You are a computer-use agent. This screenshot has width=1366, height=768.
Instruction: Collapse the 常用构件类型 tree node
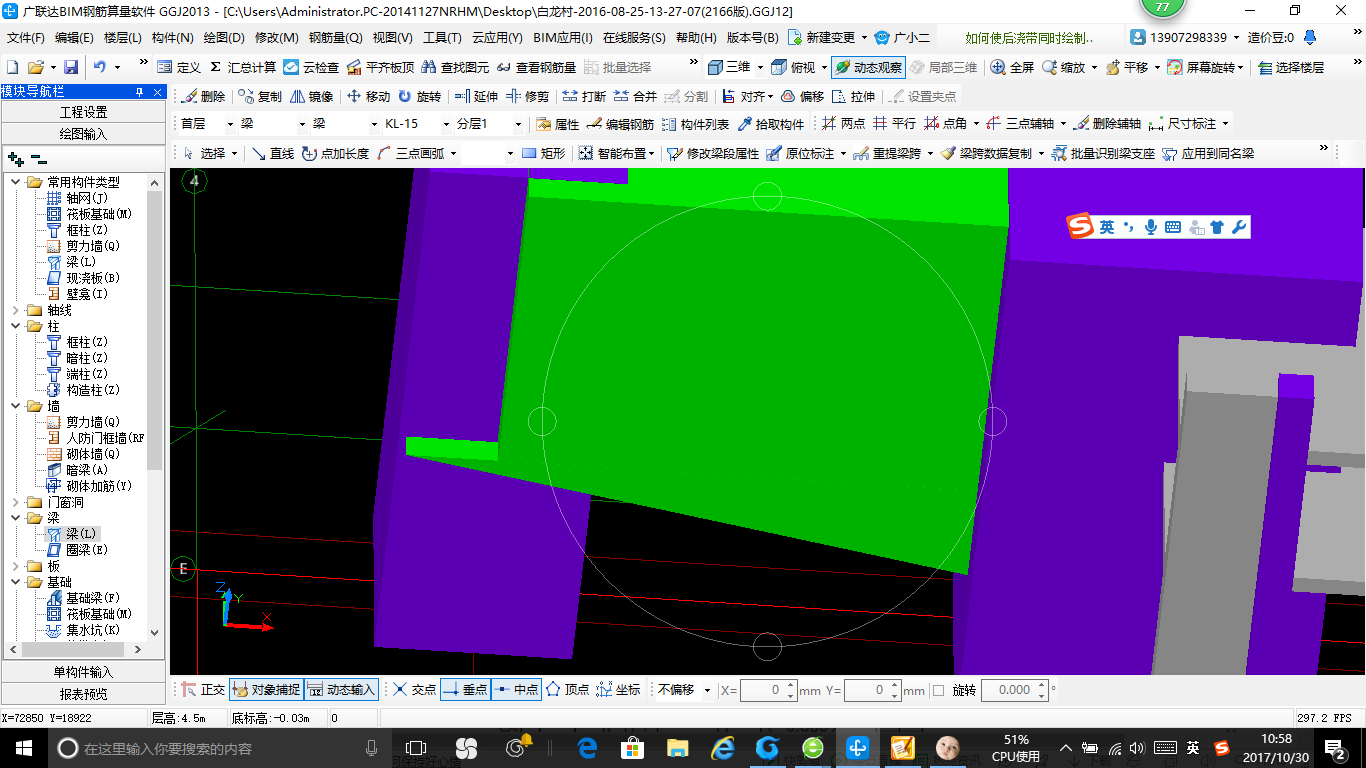(x=15, y=182)
